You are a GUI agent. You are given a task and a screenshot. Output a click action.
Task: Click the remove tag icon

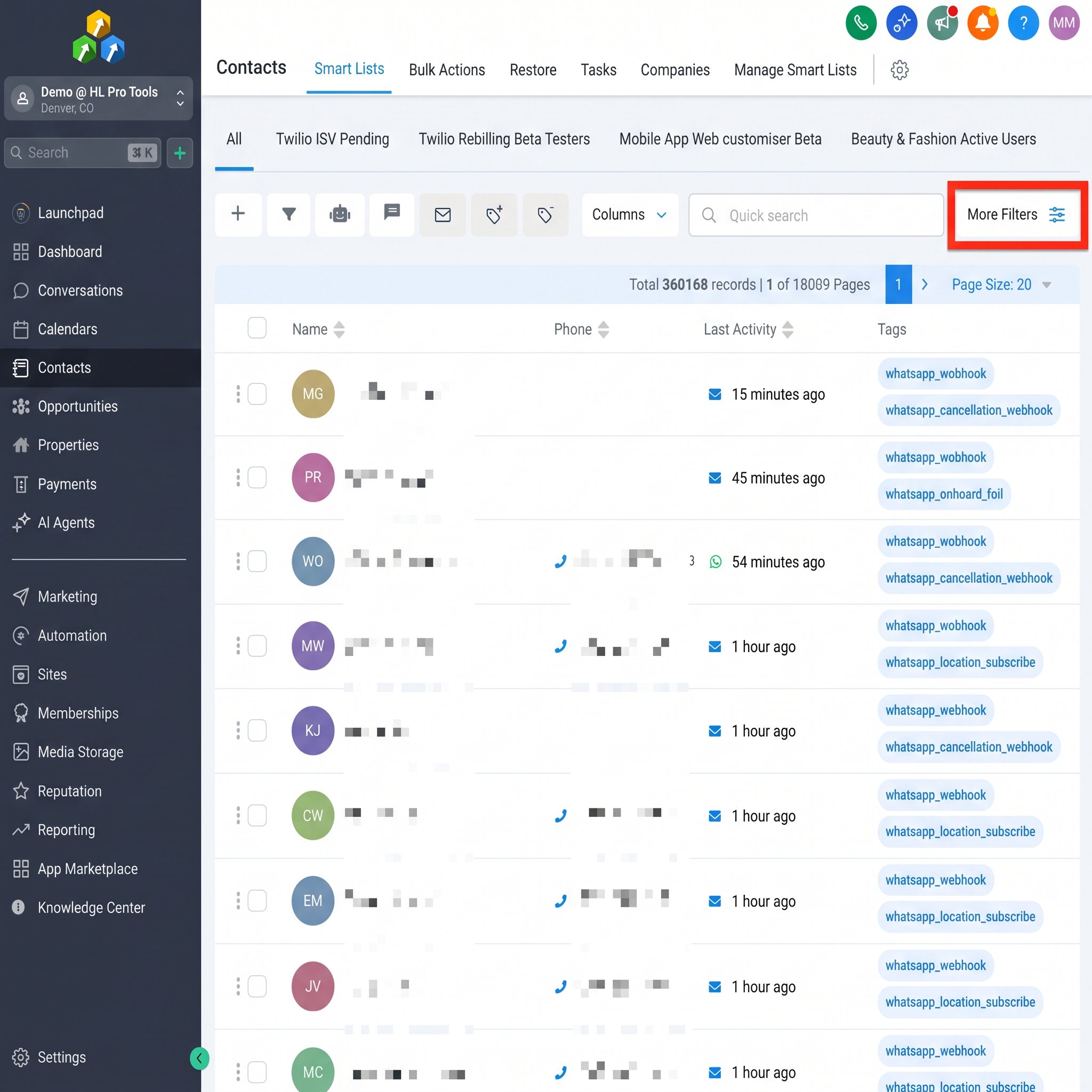point(545,214)
